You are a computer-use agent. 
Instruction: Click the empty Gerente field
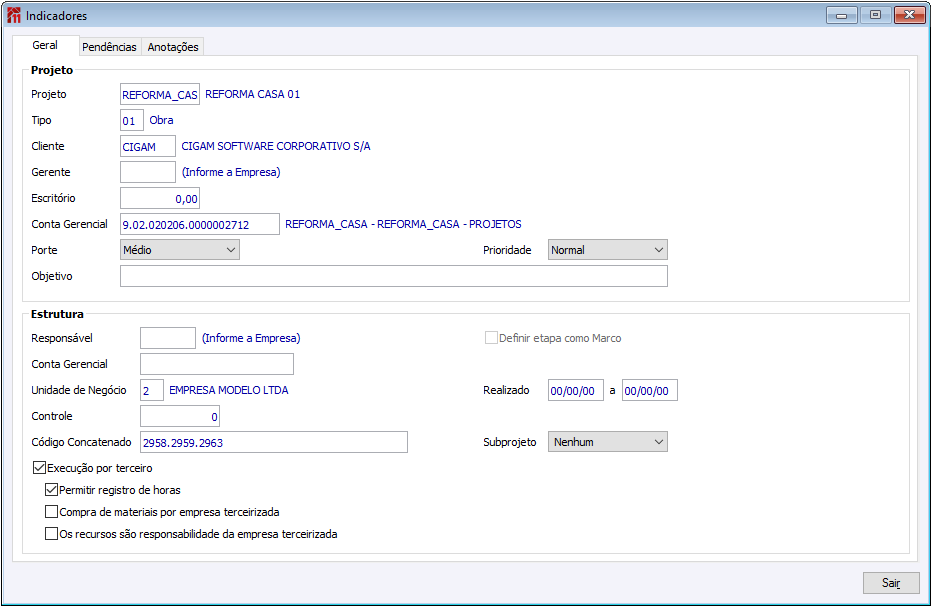coord(148,172)
